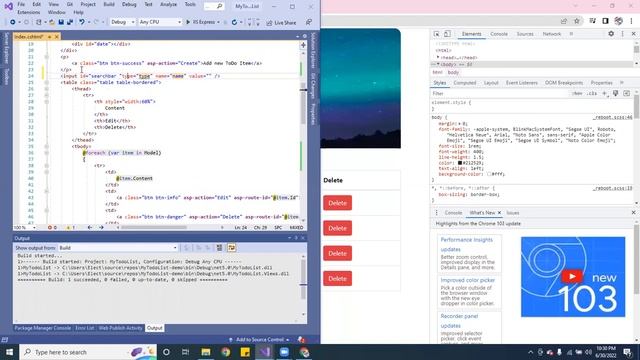Viewport: 640px width, 360px height.
Task: Play the Chrome 103 YouTube video thumbnail
Action: (x=572, y=276)
